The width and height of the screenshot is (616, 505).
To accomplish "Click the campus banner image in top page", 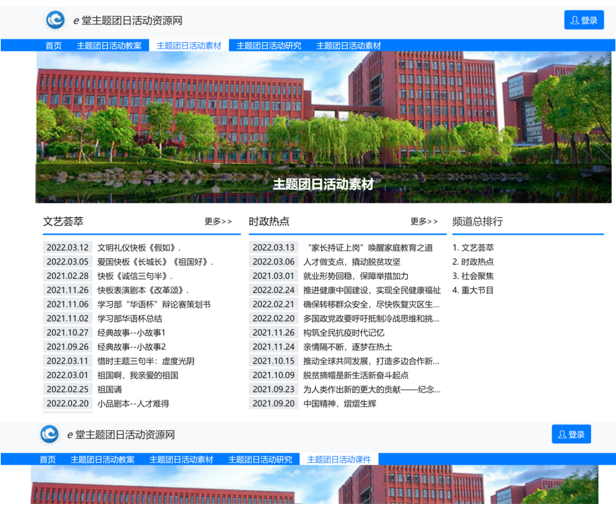I will tap(323, 127).
